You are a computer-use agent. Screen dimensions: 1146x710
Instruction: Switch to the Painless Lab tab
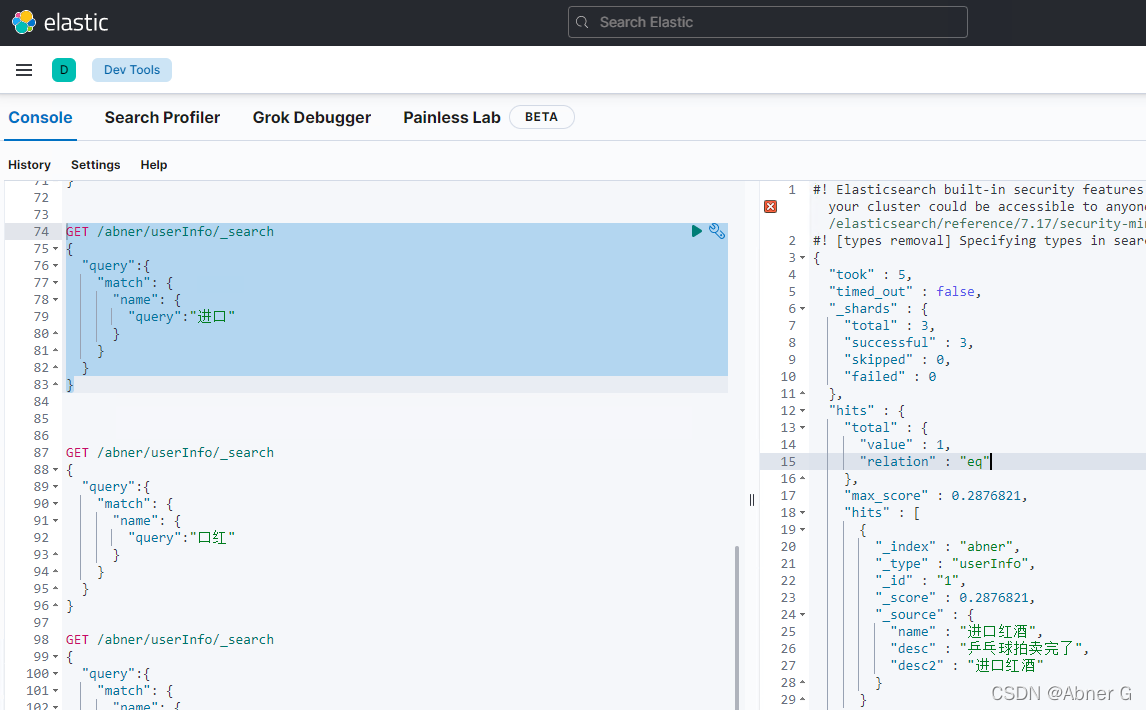point(452,118)
